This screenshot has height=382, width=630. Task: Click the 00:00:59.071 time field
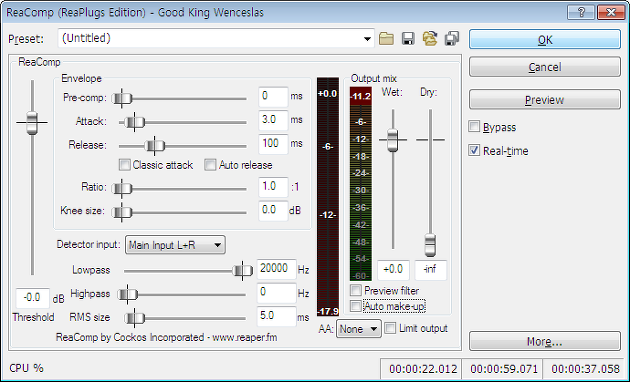coord(502,369)
